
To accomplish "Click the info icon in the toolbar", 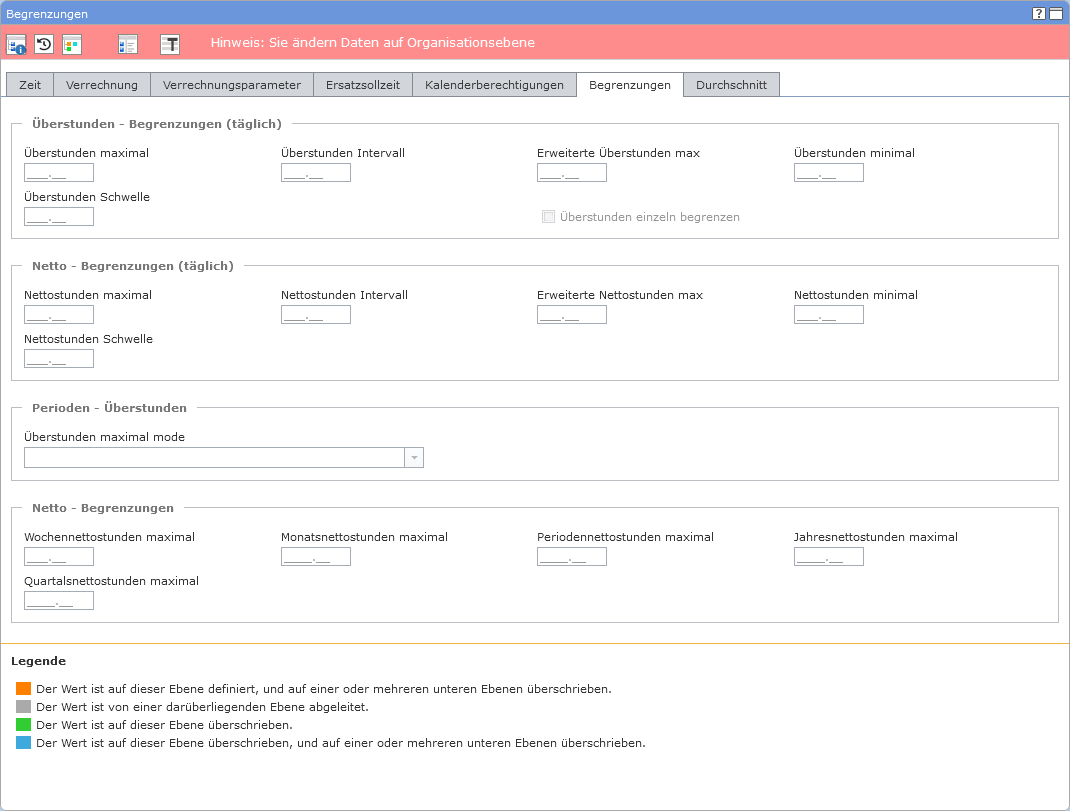I will pos(17,44).
